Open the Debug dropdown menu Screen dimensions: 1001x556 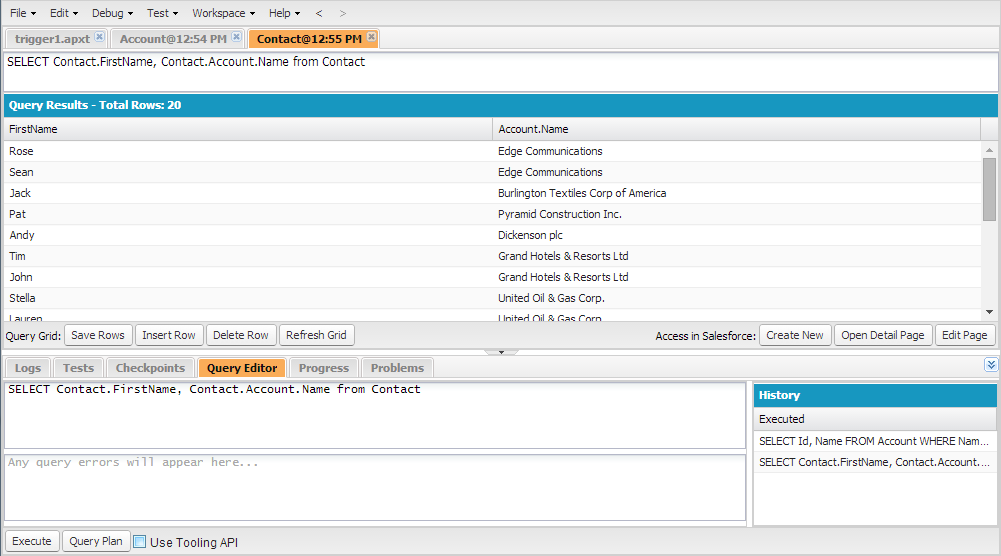(113, 13)
